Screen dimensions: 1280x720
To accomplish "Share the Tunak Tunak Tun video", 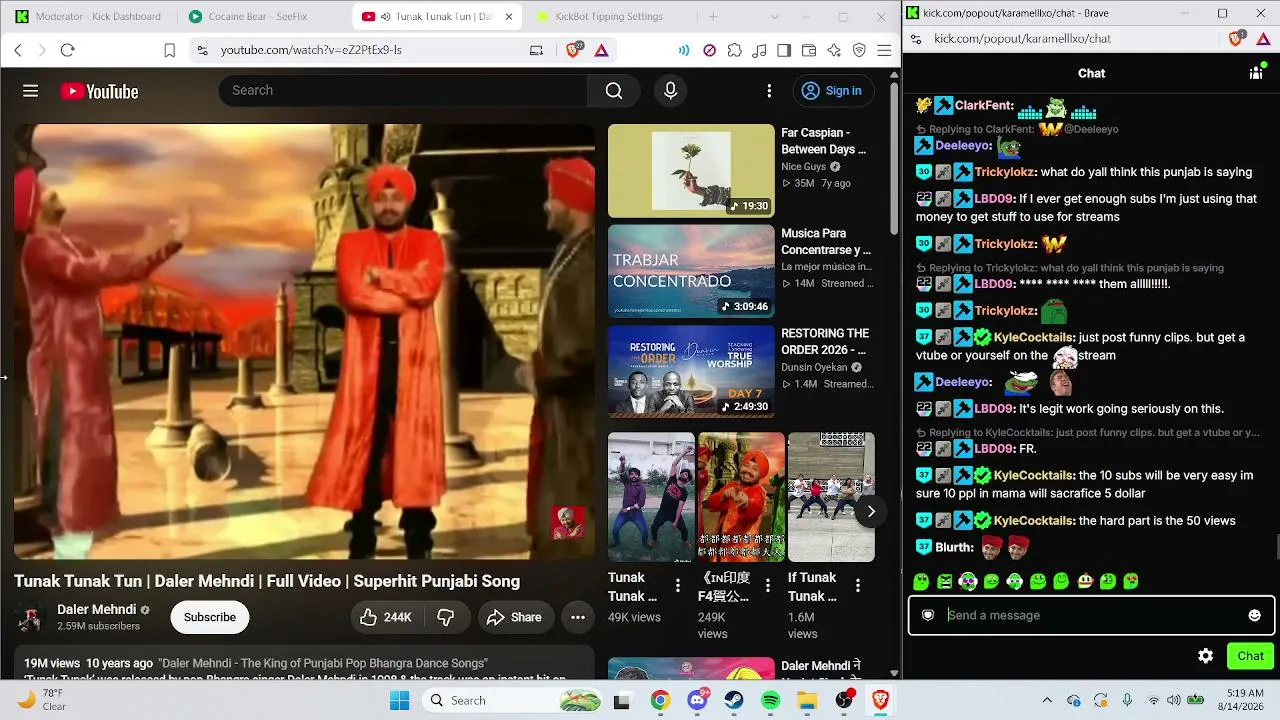I will click(514, 617).
